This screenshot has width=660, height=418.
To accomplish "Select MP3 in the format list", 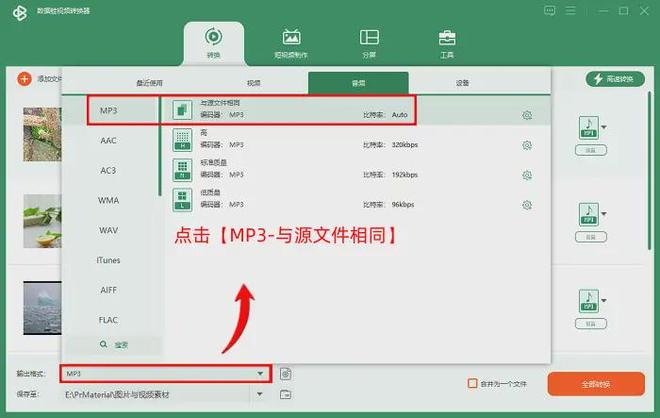I will (108, 110).
